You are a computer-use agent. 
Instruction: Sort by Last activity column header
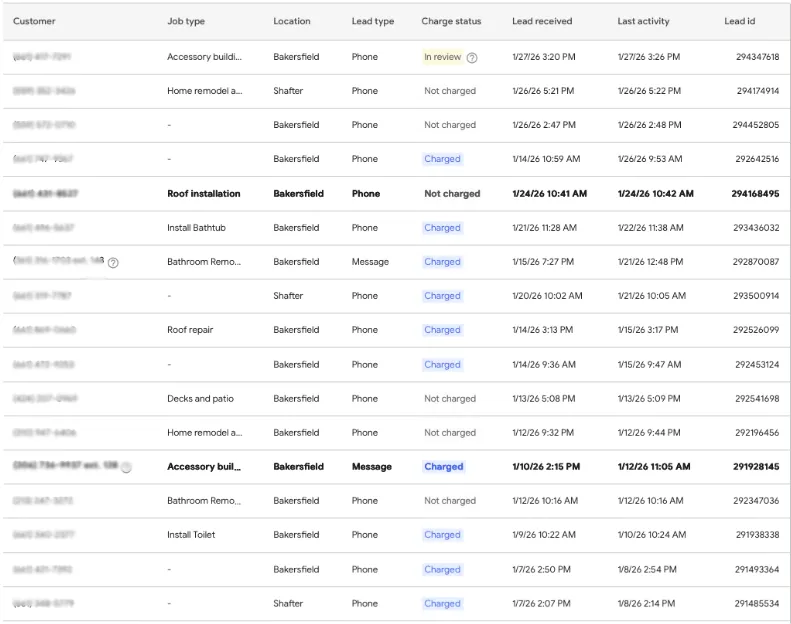[643, 21]
